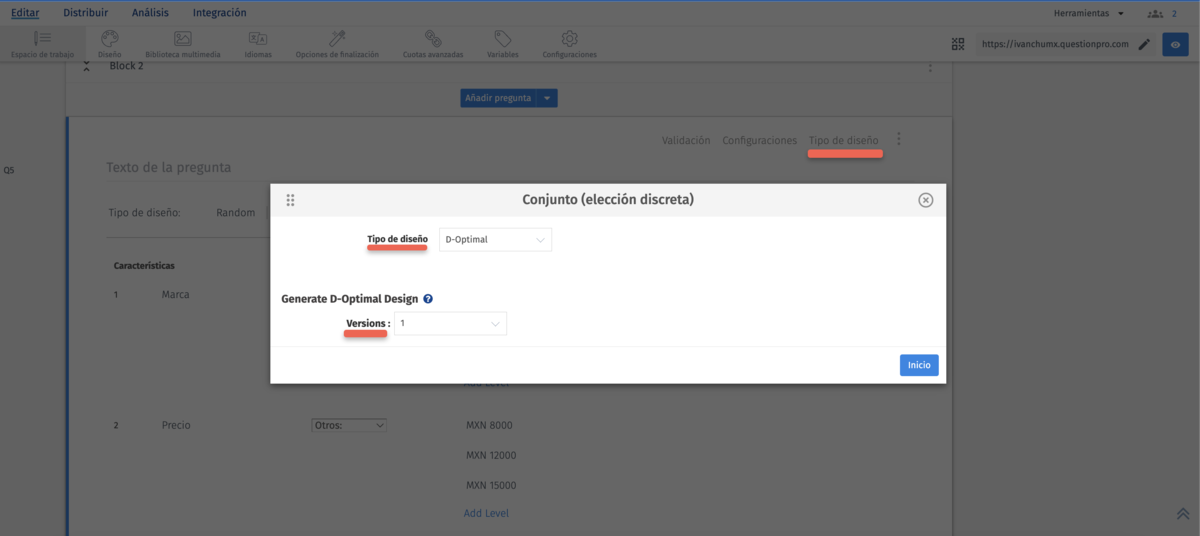
Task: Click the Block 2 title
Action: (x=126, y=66)
